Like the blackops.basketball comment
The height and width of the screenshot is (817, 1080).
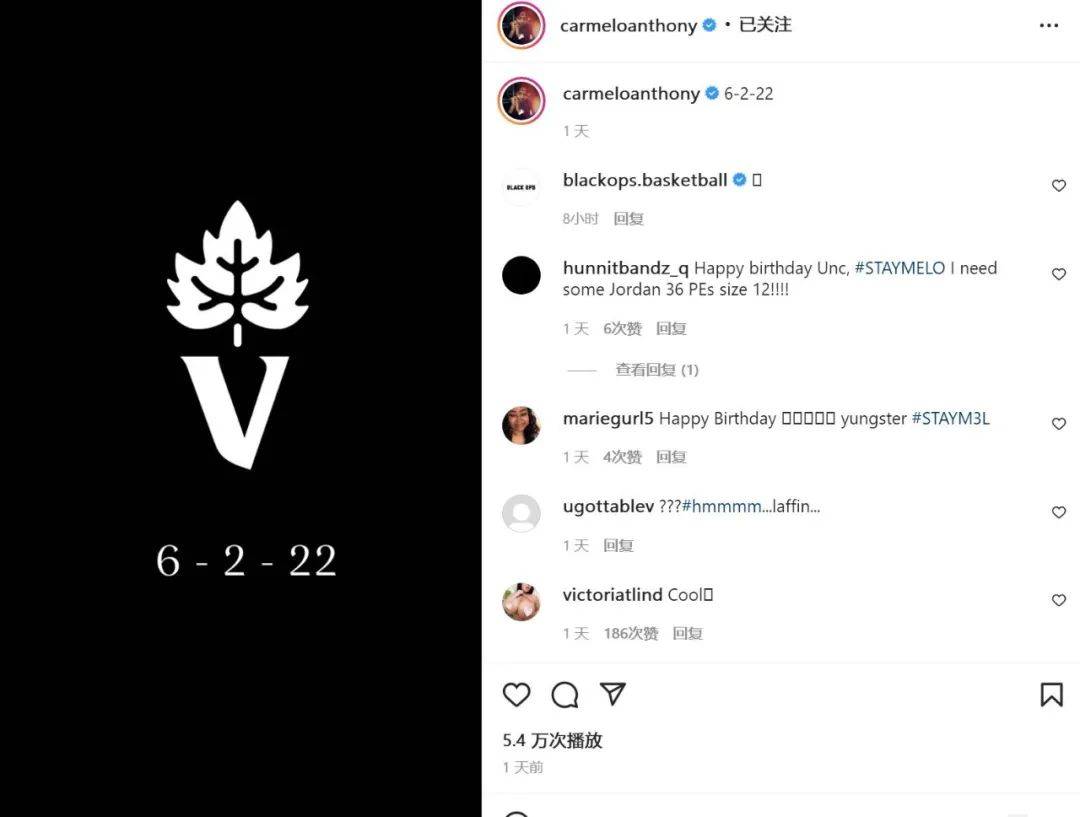1059,186
